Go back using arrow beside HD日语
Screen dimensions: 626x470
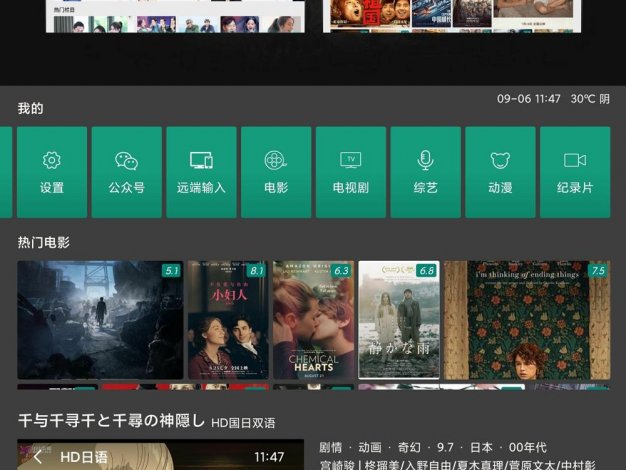(38, 457)
